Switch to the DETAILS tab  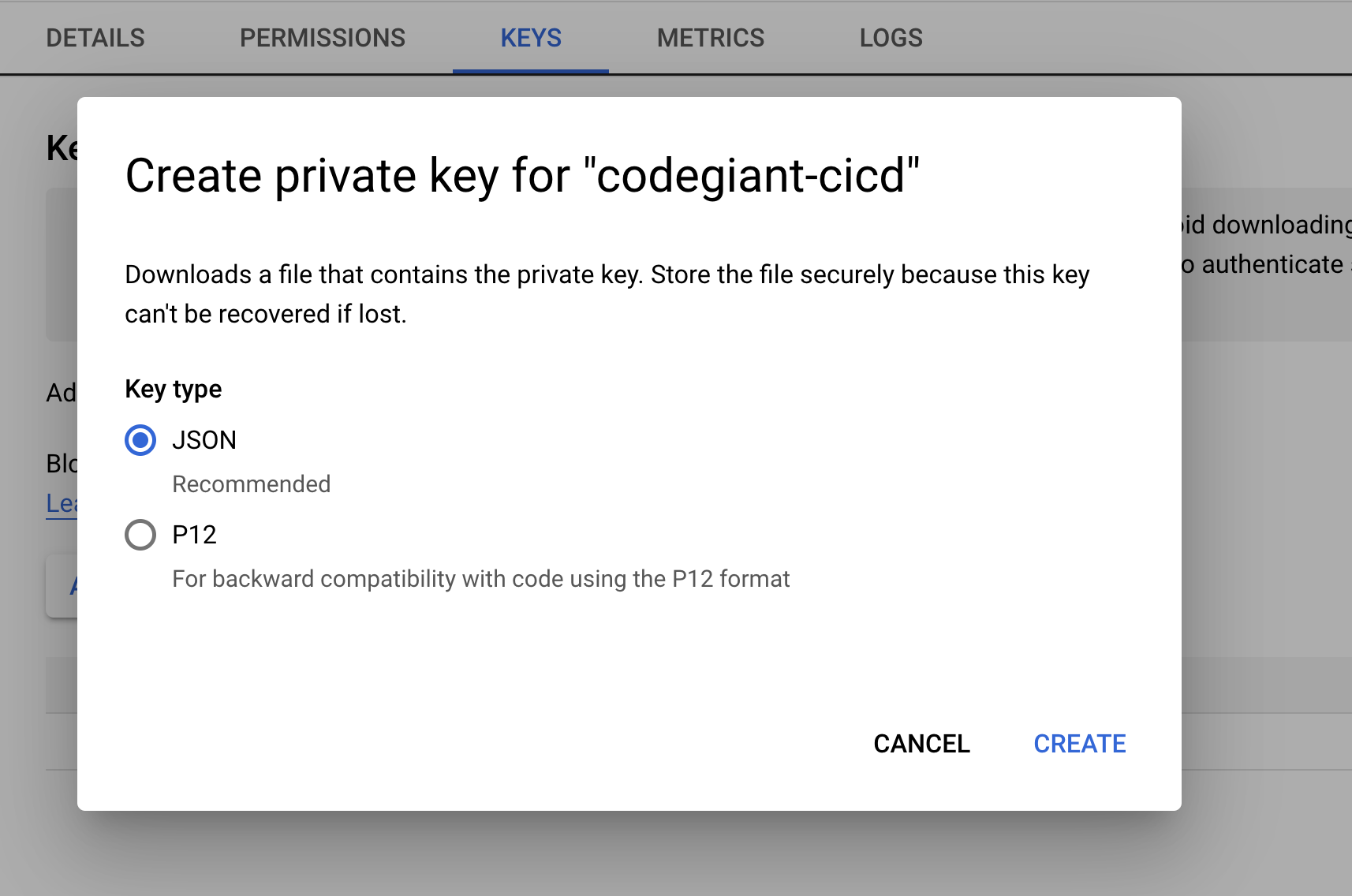tap(95, 38)
